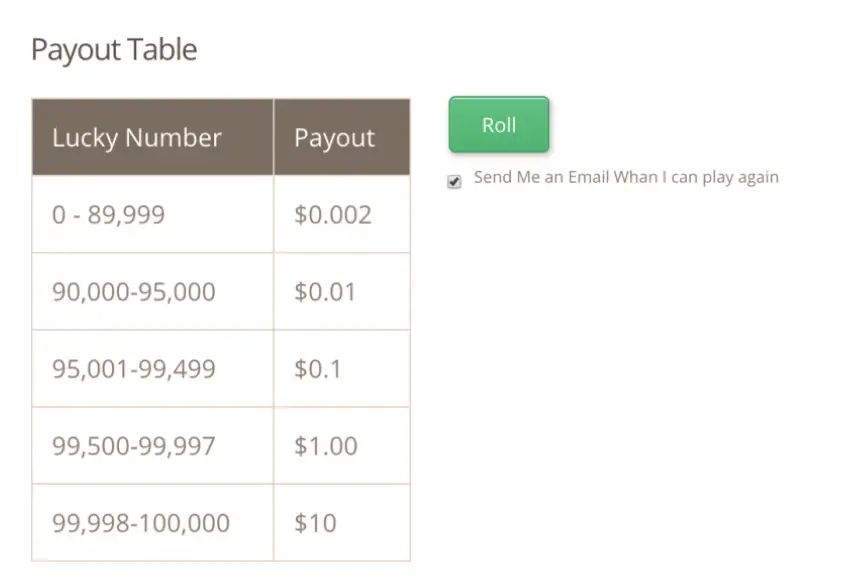
Task: Click the 0 - 89,999 range cell
Action: (153, 214)
